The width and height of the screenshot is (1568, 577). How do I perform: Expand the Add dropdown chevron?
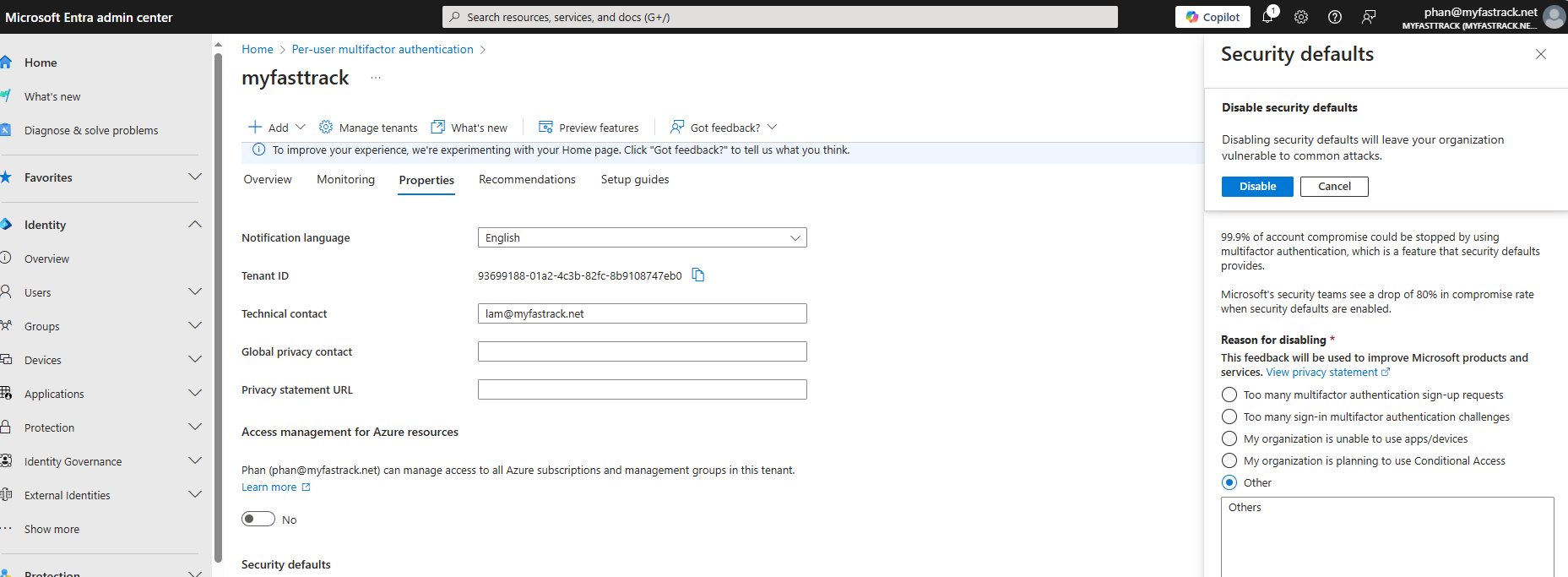coord(301,127)
